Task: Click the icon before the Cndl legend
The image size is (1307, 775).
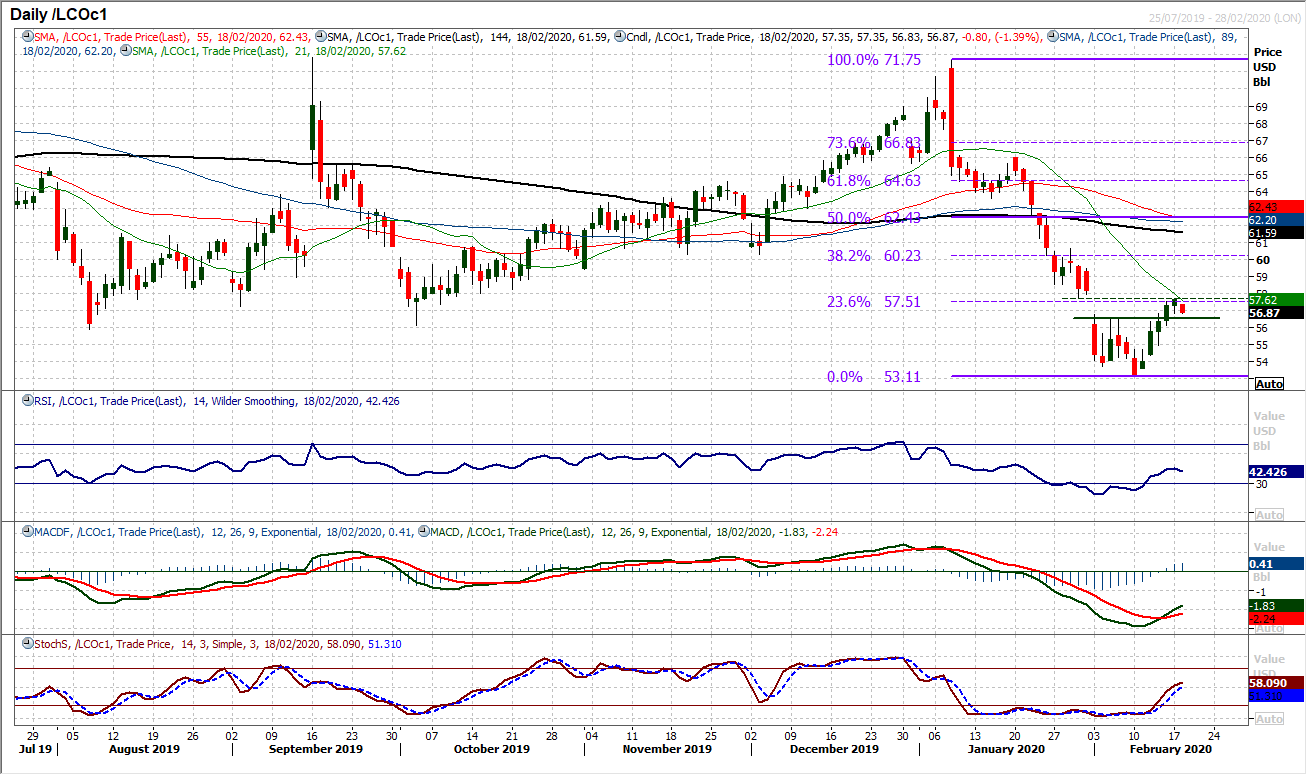Action: click(x=619, y=37)
